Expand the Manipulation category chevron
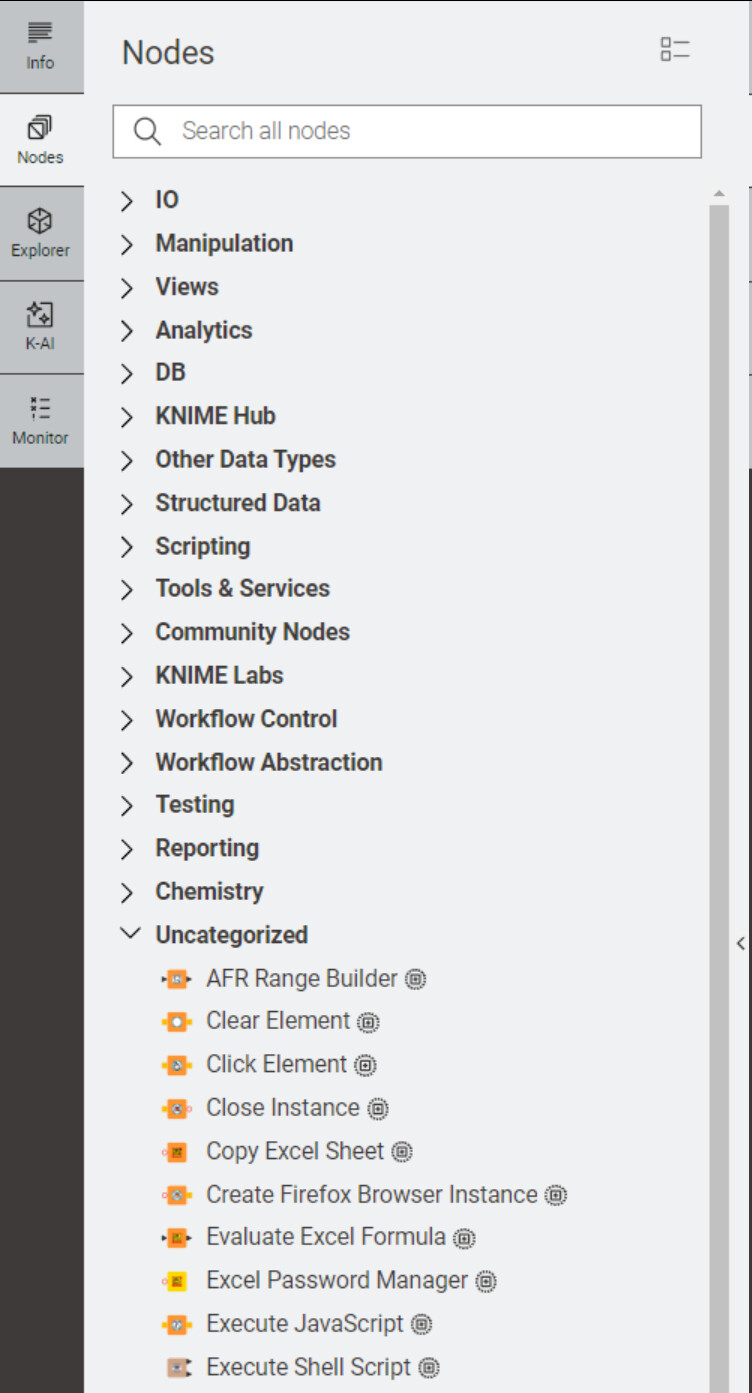This screenshot has height=1393, width=752. tap(127, 244)
